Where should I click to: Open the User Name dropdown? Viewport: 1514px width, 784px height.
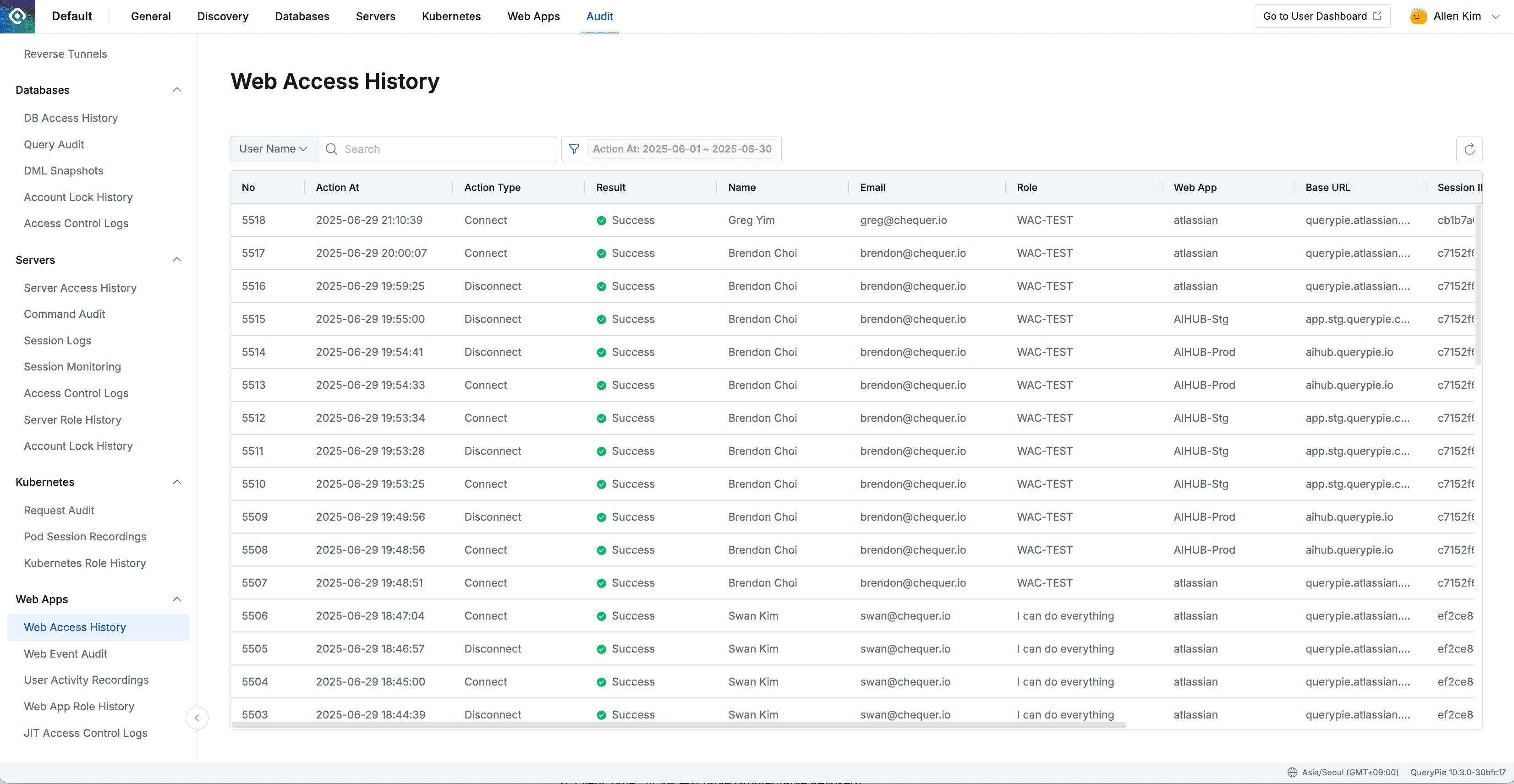point(273,148)
